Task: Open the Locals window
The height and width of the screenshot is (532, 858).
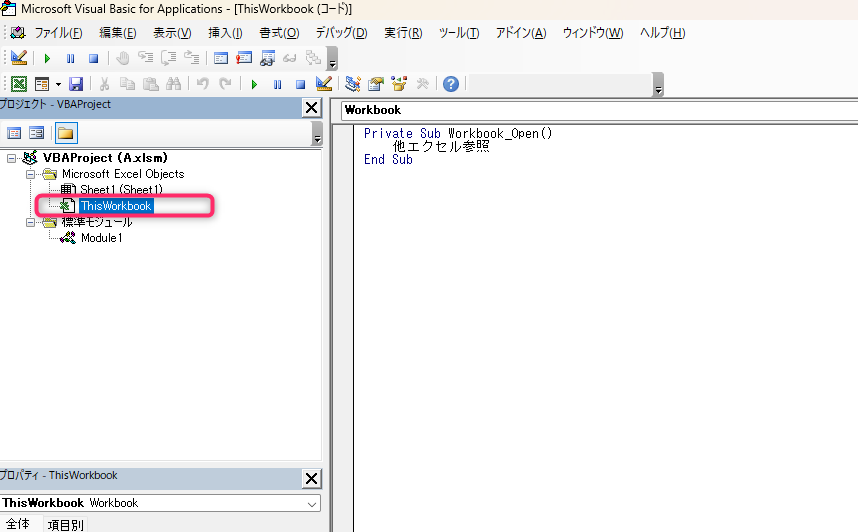Action: (221, 58)
